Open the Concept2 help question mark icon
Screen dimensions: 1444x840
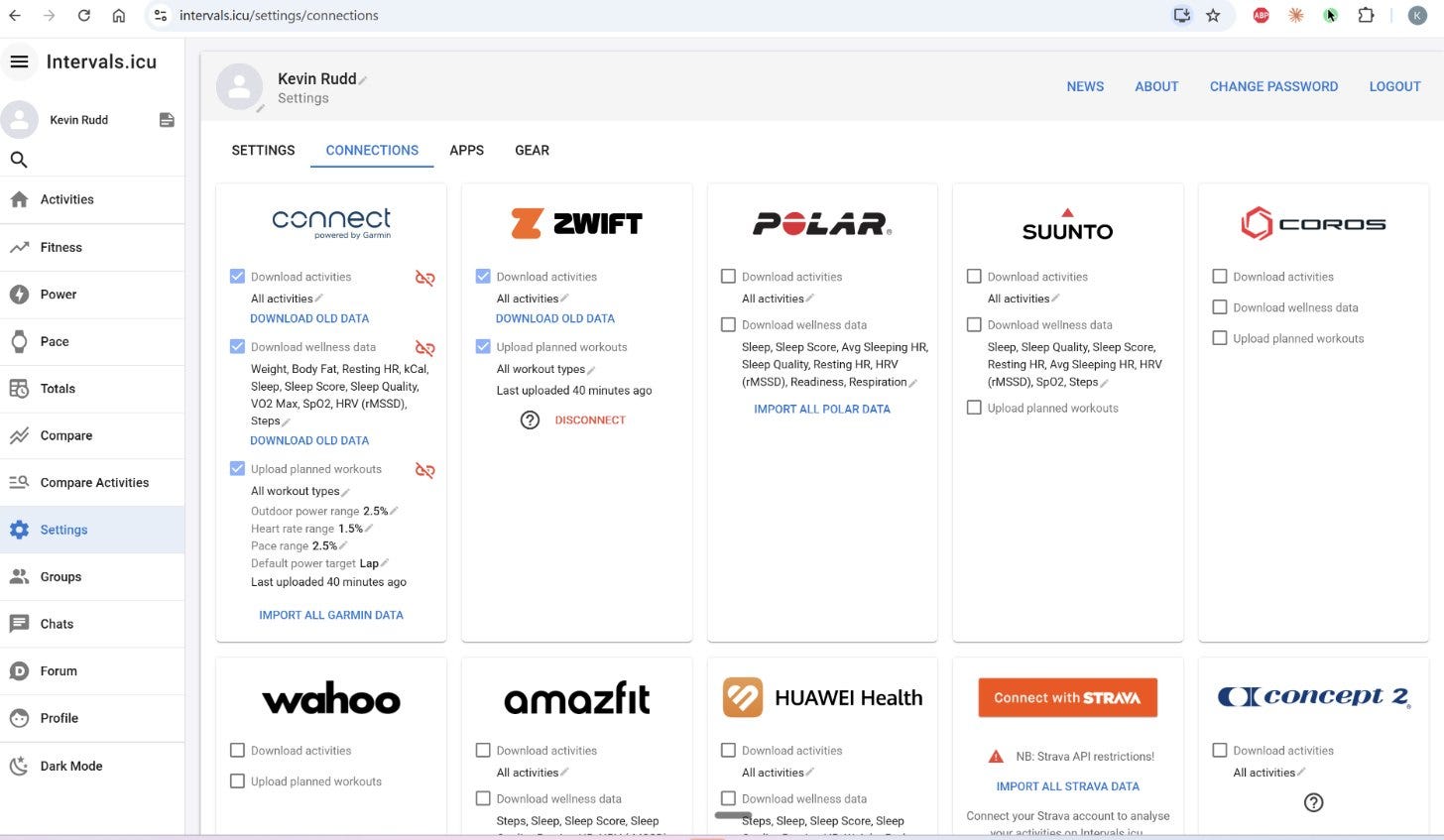(x=1314, y=802)
